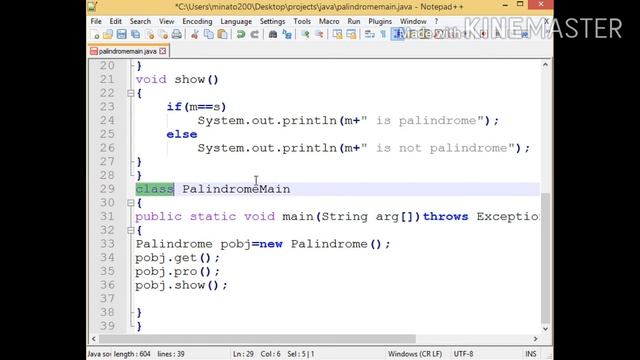Screen dimensions: 640x360
Task: Click the Close file toolbar icon
Action: click(150, 35)
